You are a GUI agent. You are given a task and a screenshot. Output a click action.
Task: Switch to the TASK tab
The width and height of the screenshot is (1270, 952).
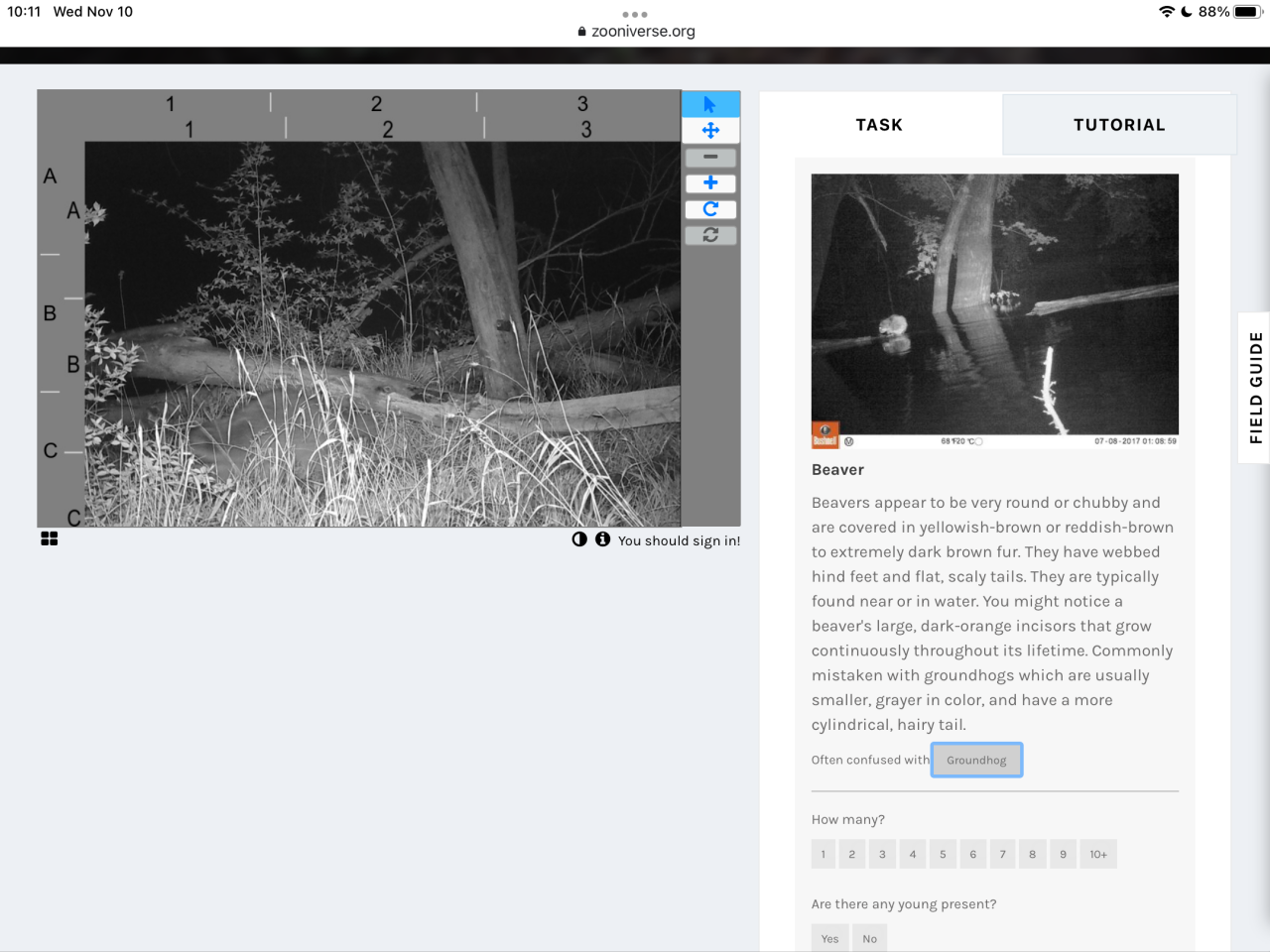pos(880,125)
